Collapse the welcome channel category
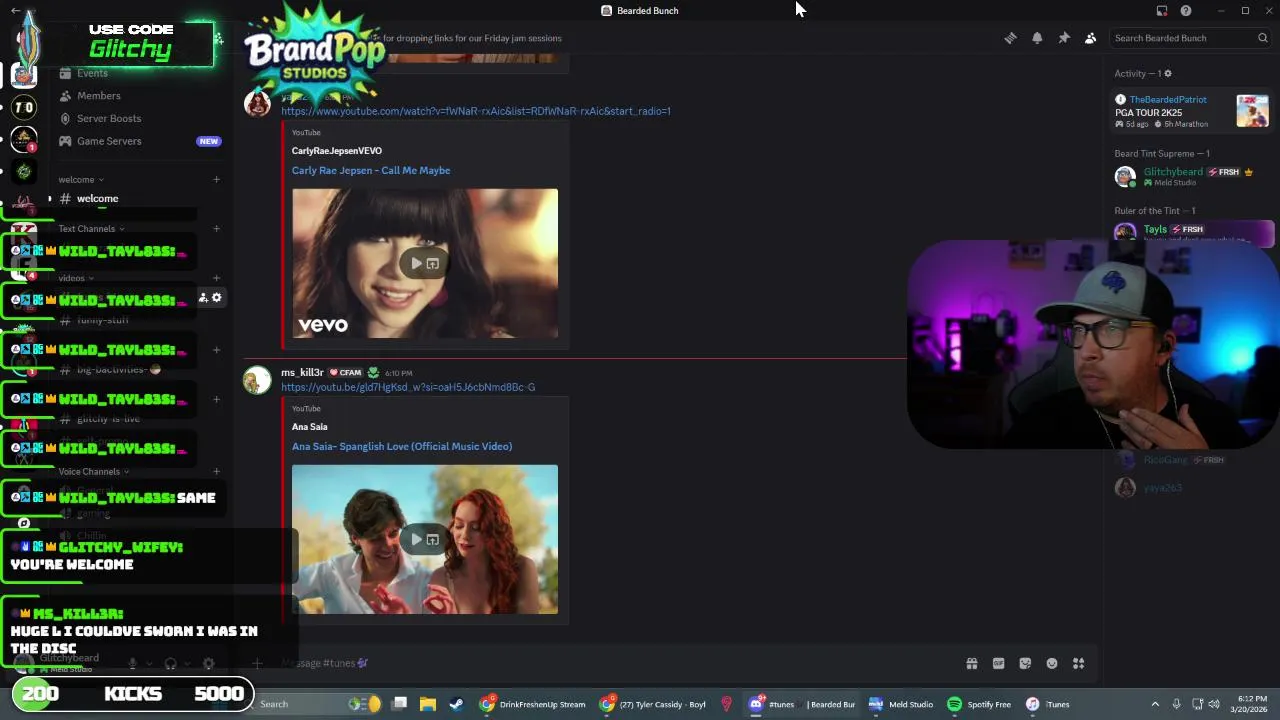This screenshot has width=1280, height=720. point(80,180)
